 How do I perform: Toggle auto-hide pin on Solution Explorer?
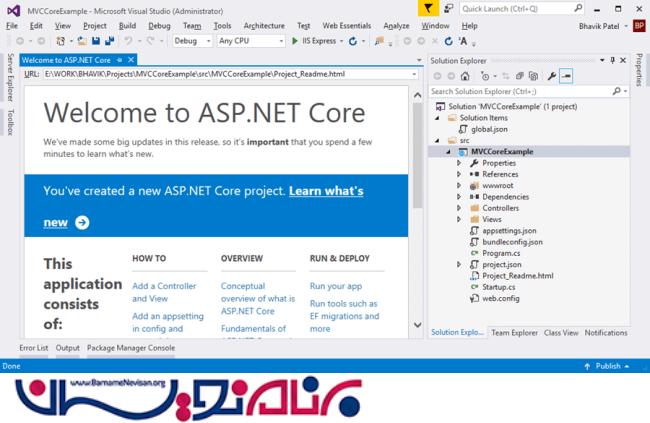(610, 60)
